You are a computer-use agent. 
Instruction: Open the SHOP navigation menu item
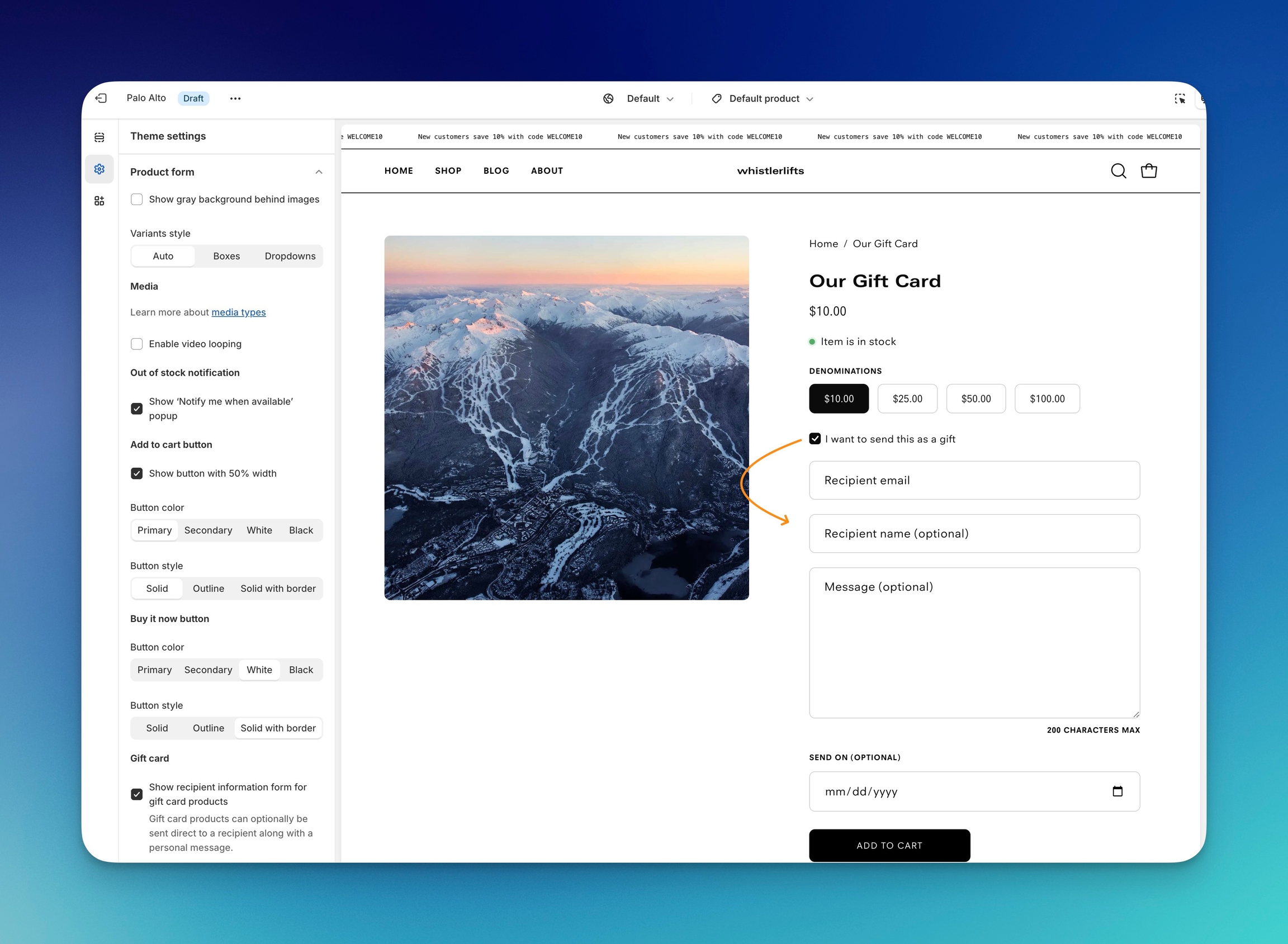click(x=447, y=171)
